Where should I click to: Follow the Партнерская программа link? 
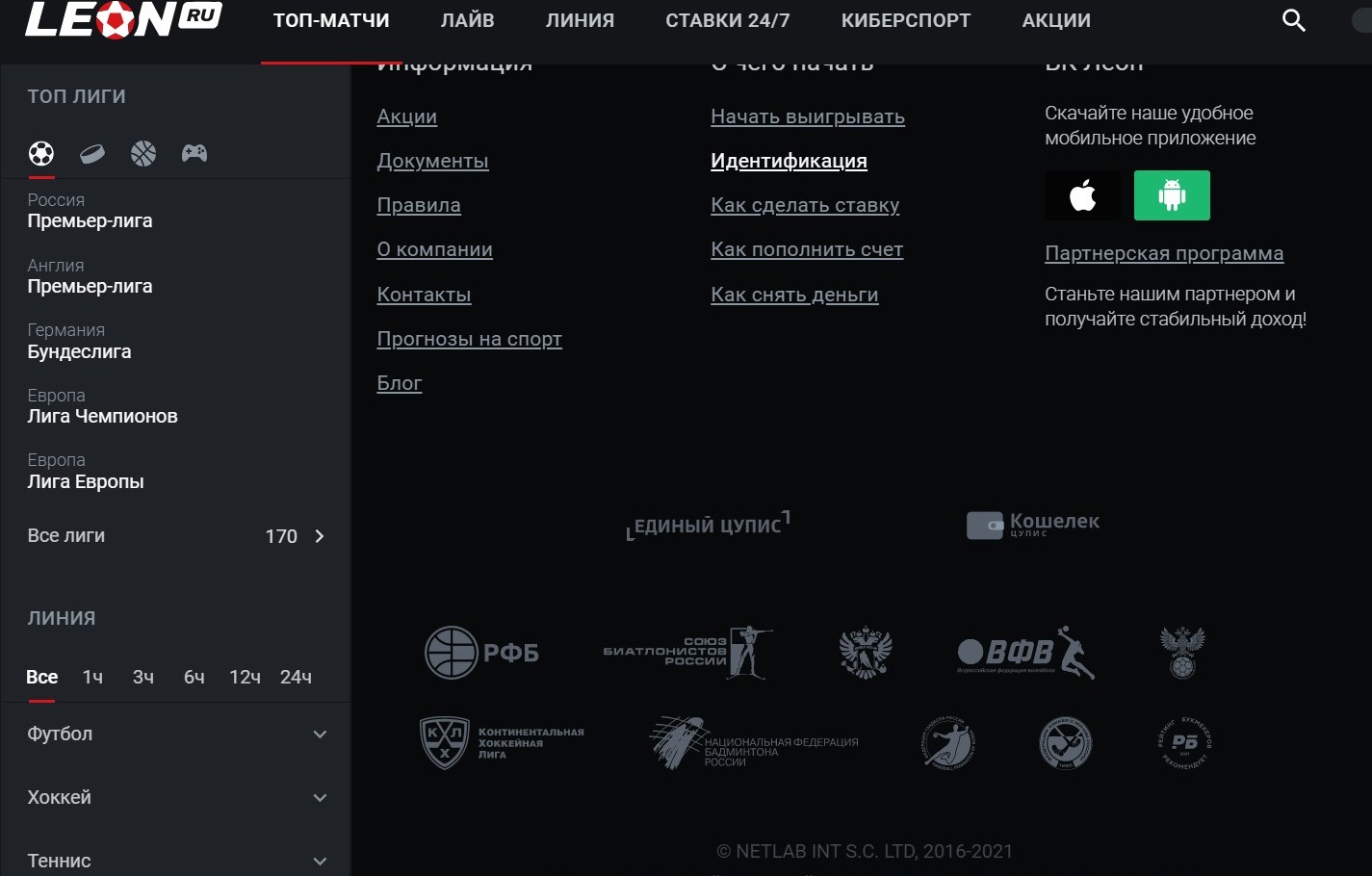click(1164, 253)
